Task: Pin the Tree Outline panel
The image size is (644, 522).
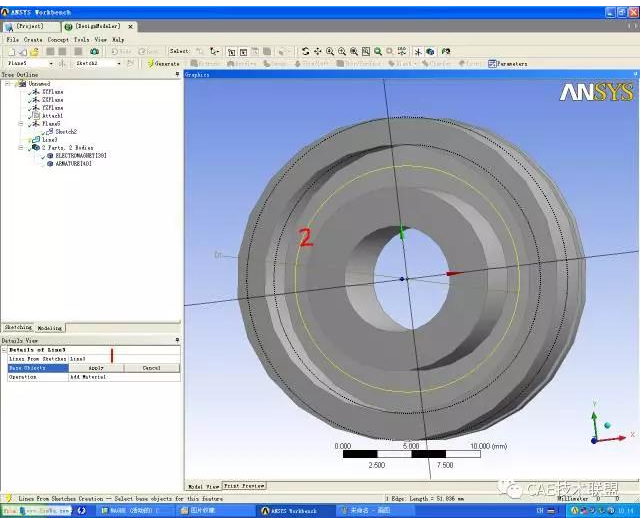Action: click(177, 74)
